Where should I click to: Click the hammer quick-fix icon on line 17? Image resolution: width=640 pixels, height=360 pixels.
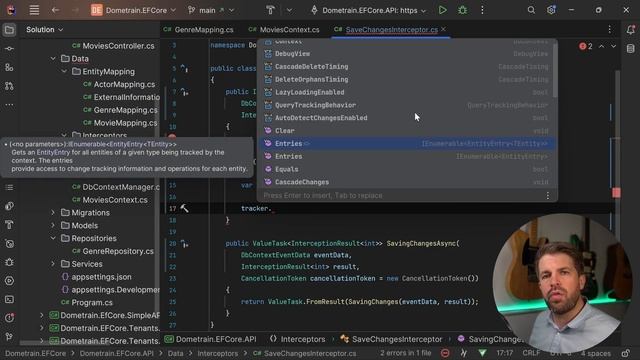tap(184, 209)
